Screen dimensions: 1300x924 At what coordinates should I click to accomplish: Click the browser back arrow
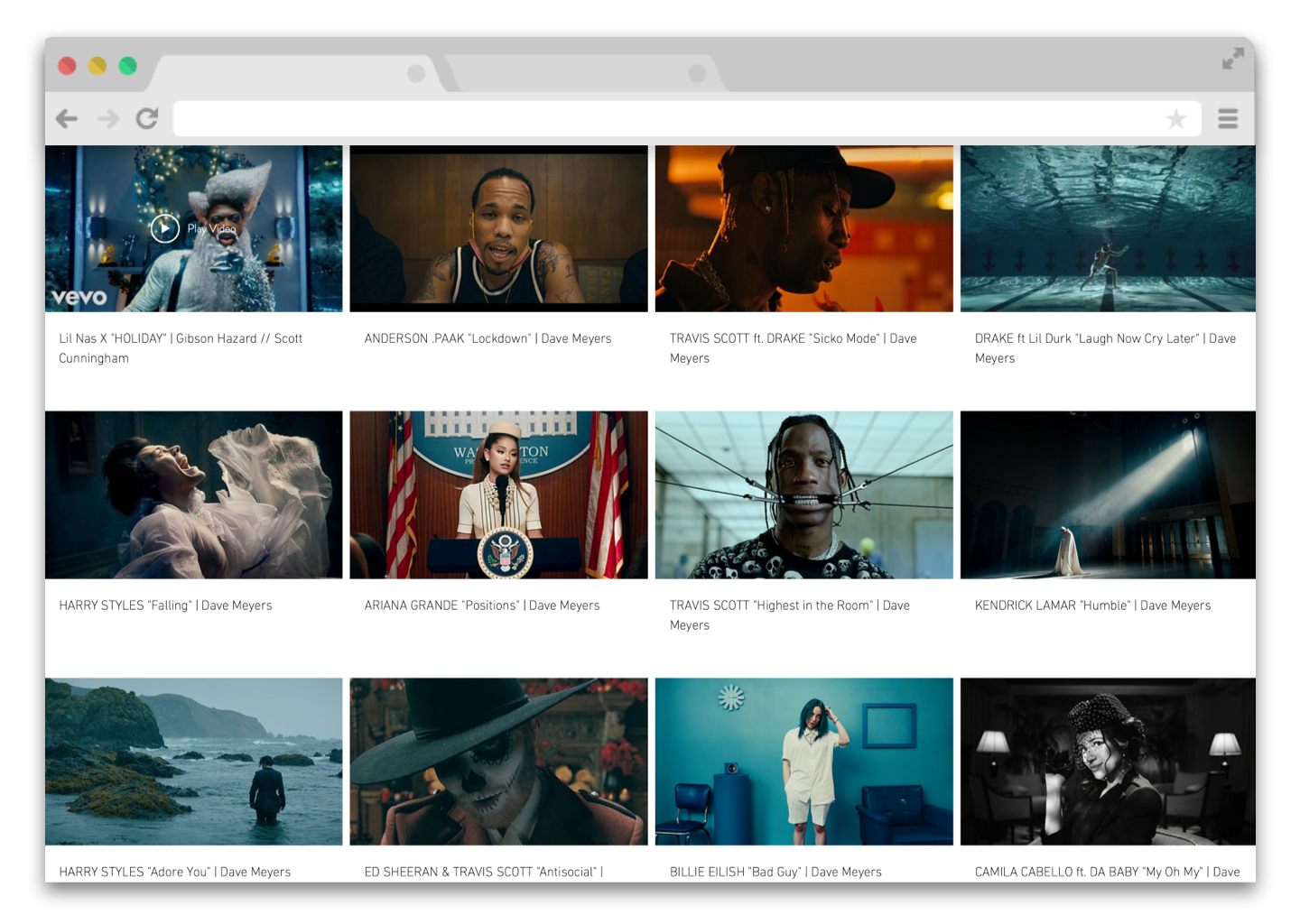coord(67,119)
